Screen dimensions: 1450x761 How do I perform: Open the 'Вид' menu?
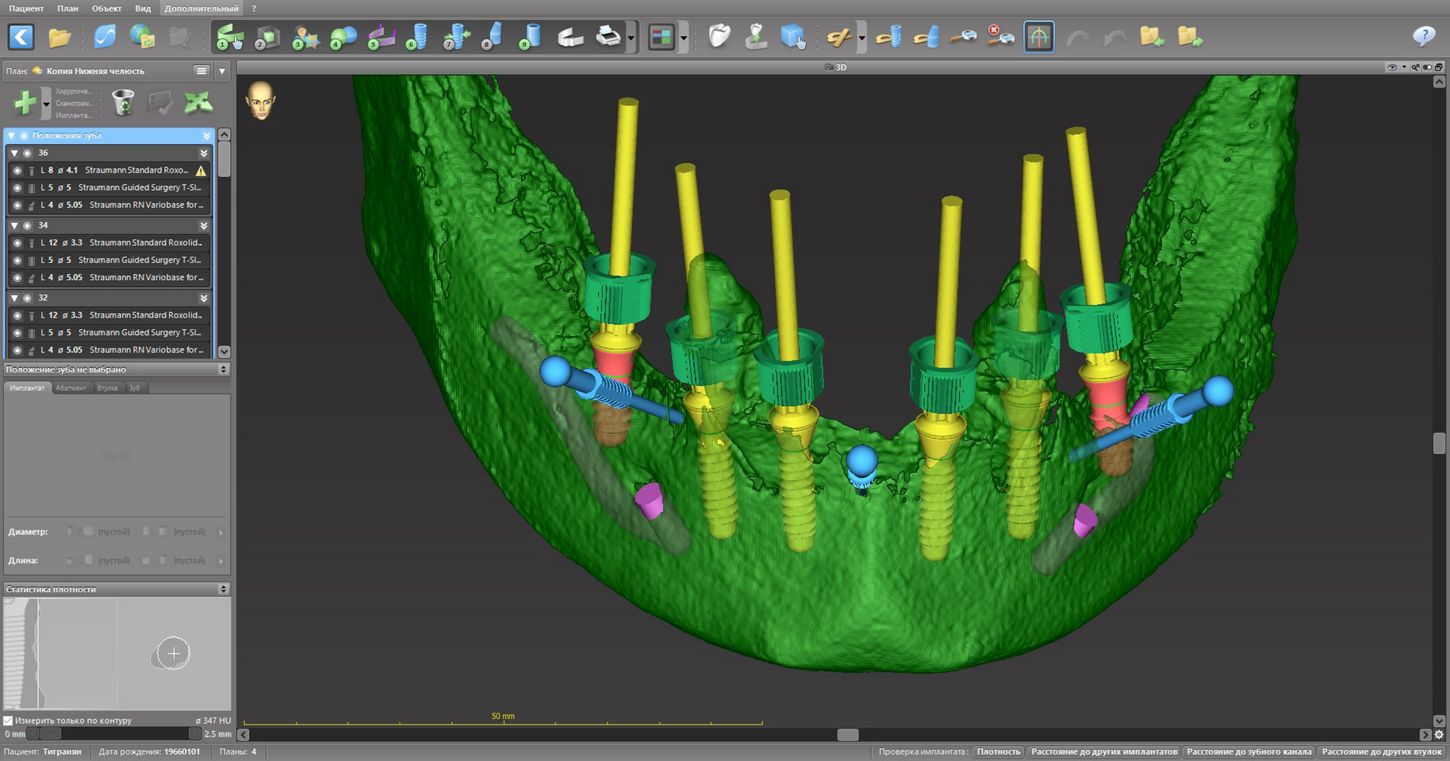click(143, 8)
